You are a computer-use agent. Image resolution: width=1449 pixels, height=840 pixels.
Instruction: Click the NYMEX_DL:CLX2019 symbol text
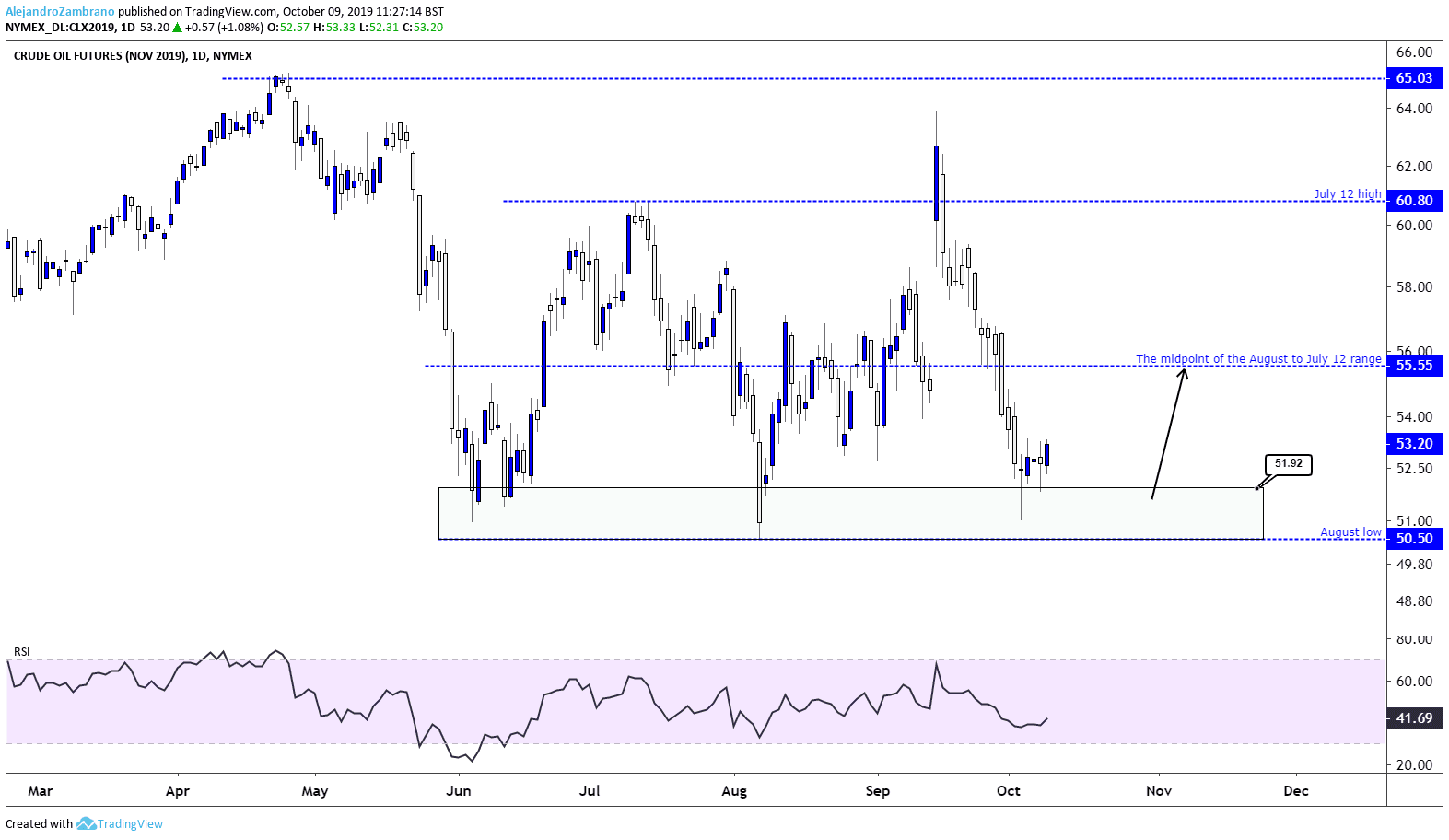[x=61, y=28]
